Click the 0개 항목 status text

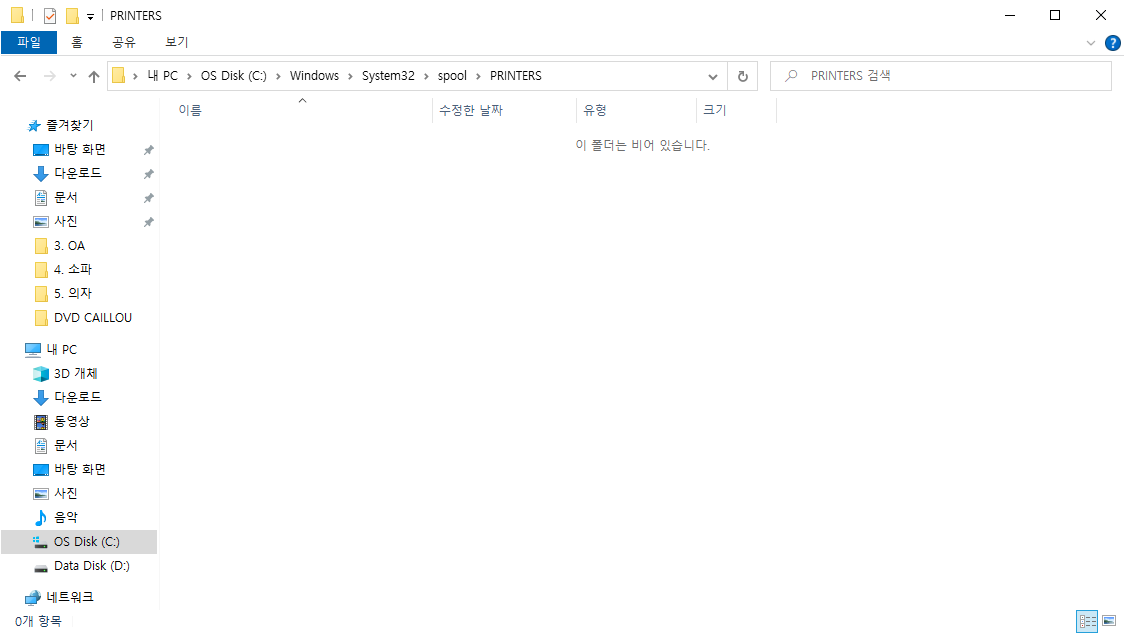pyautogui.click(x=38, y=622)
